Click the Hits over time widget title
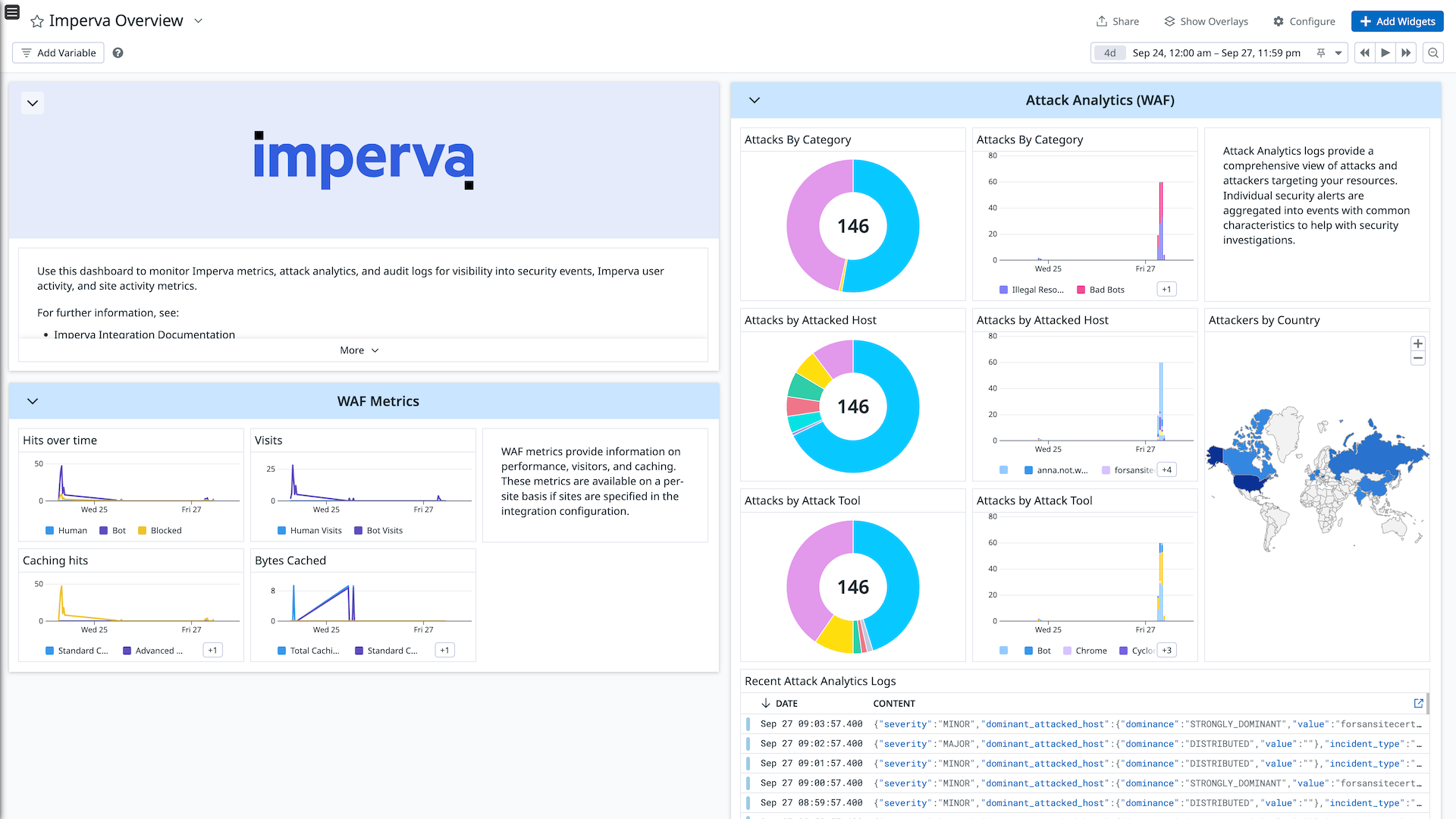This screenshot has height=819, width=1456. pyautogui.click(x=60, y=441)
